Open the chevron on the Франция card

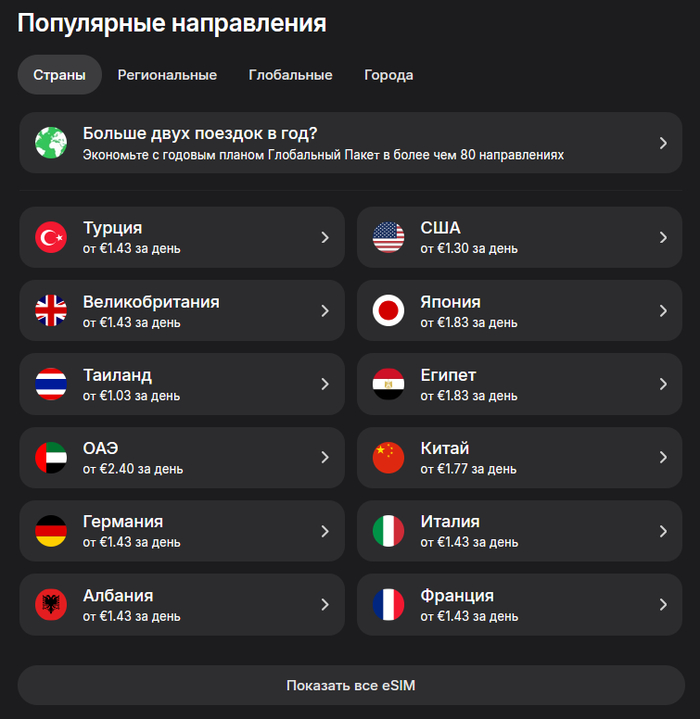[663, 604]
